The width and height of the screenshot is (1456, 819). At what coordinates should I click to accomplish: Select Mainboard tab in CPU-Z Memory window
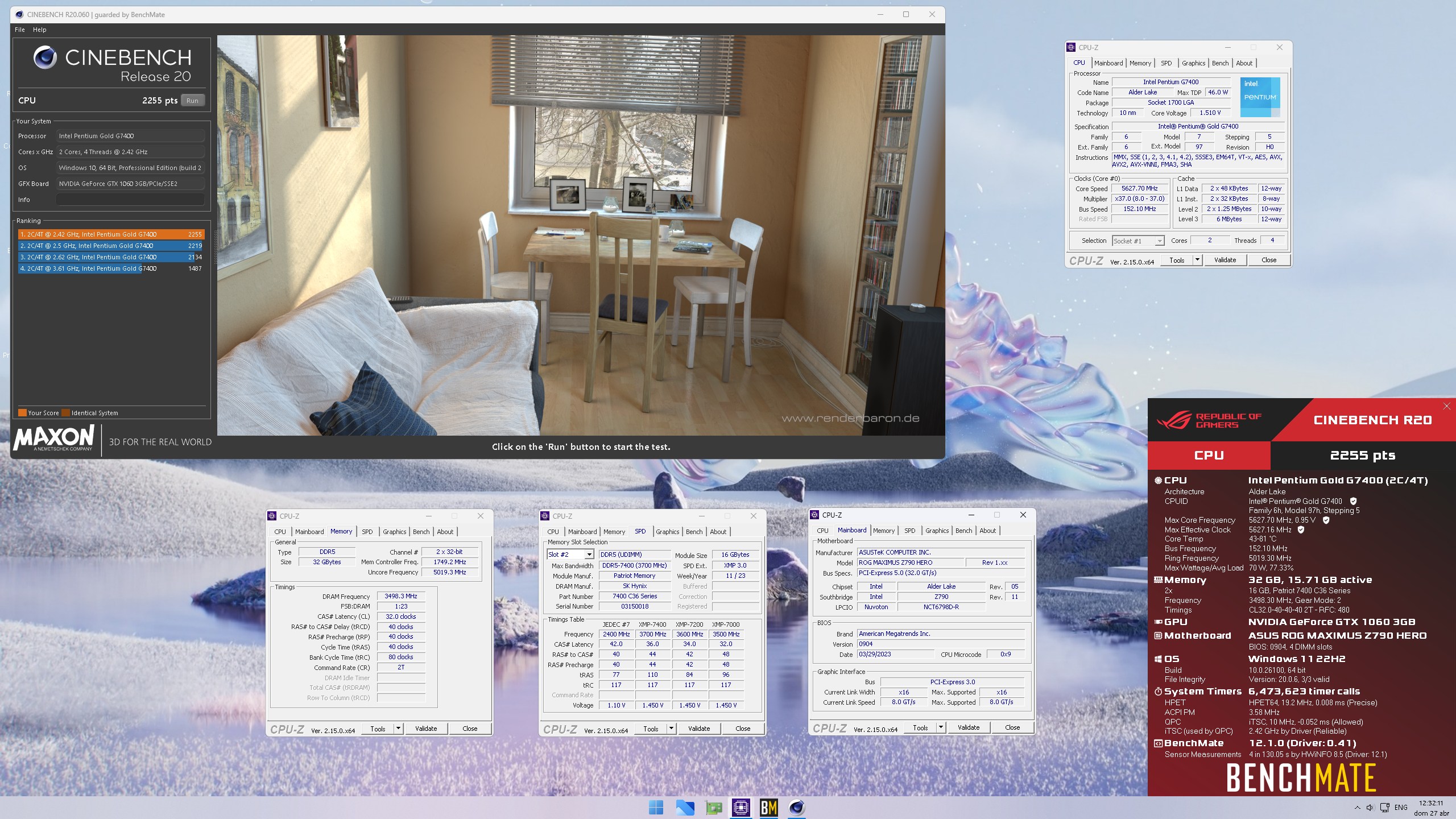309,532
